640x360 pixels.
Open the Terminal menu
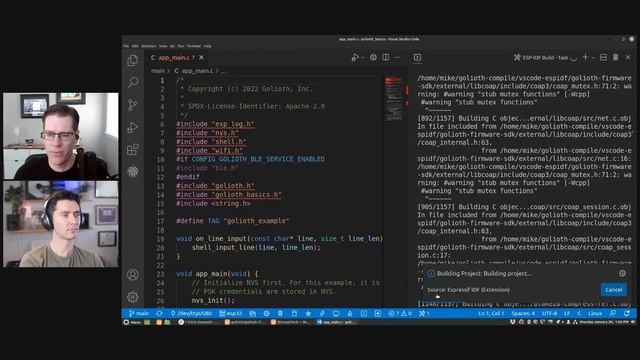(193, 46)
